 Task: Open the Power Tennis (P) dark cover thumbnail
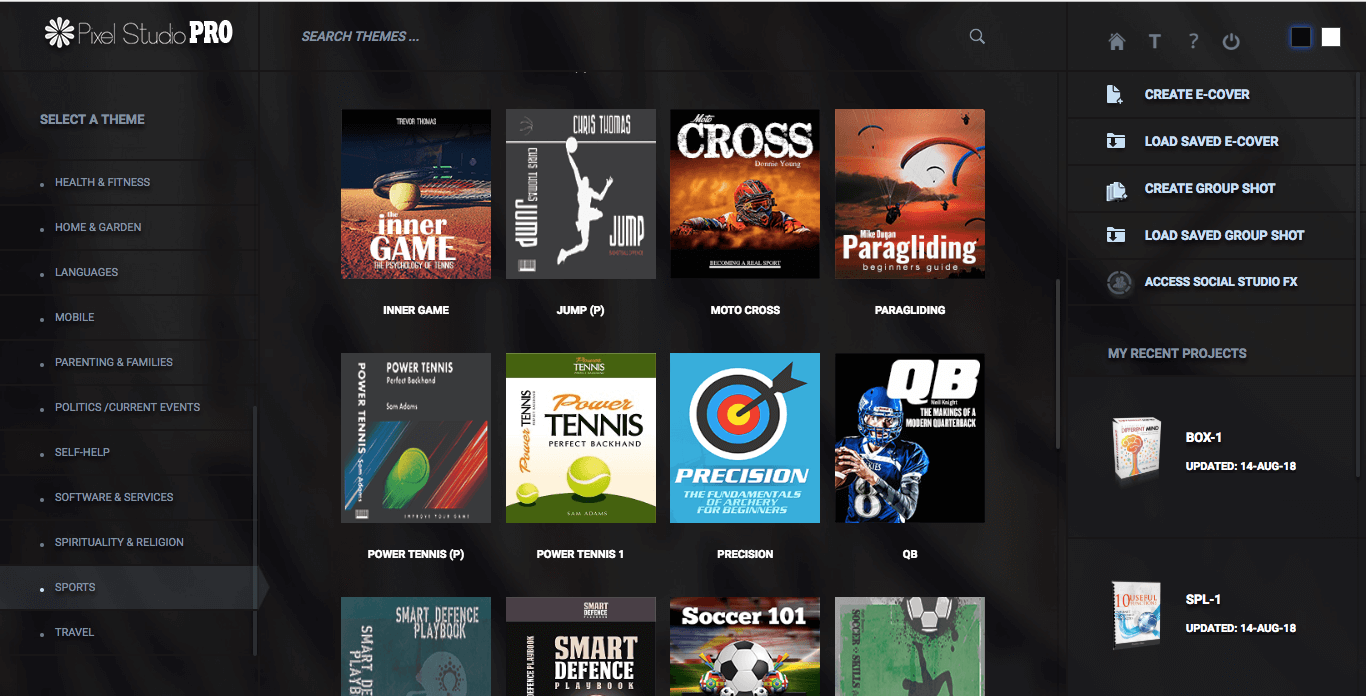(x=416, y=438)
